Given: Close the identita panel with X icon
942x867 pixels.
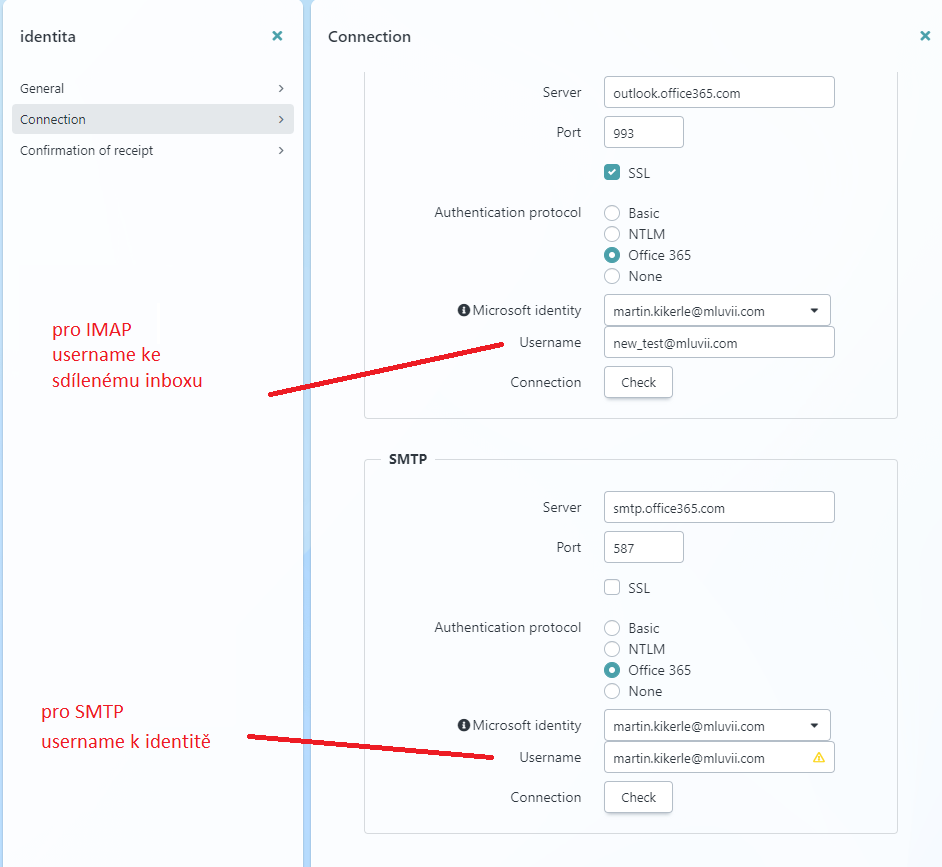Looking at the screenshot, I should point(277,36).
